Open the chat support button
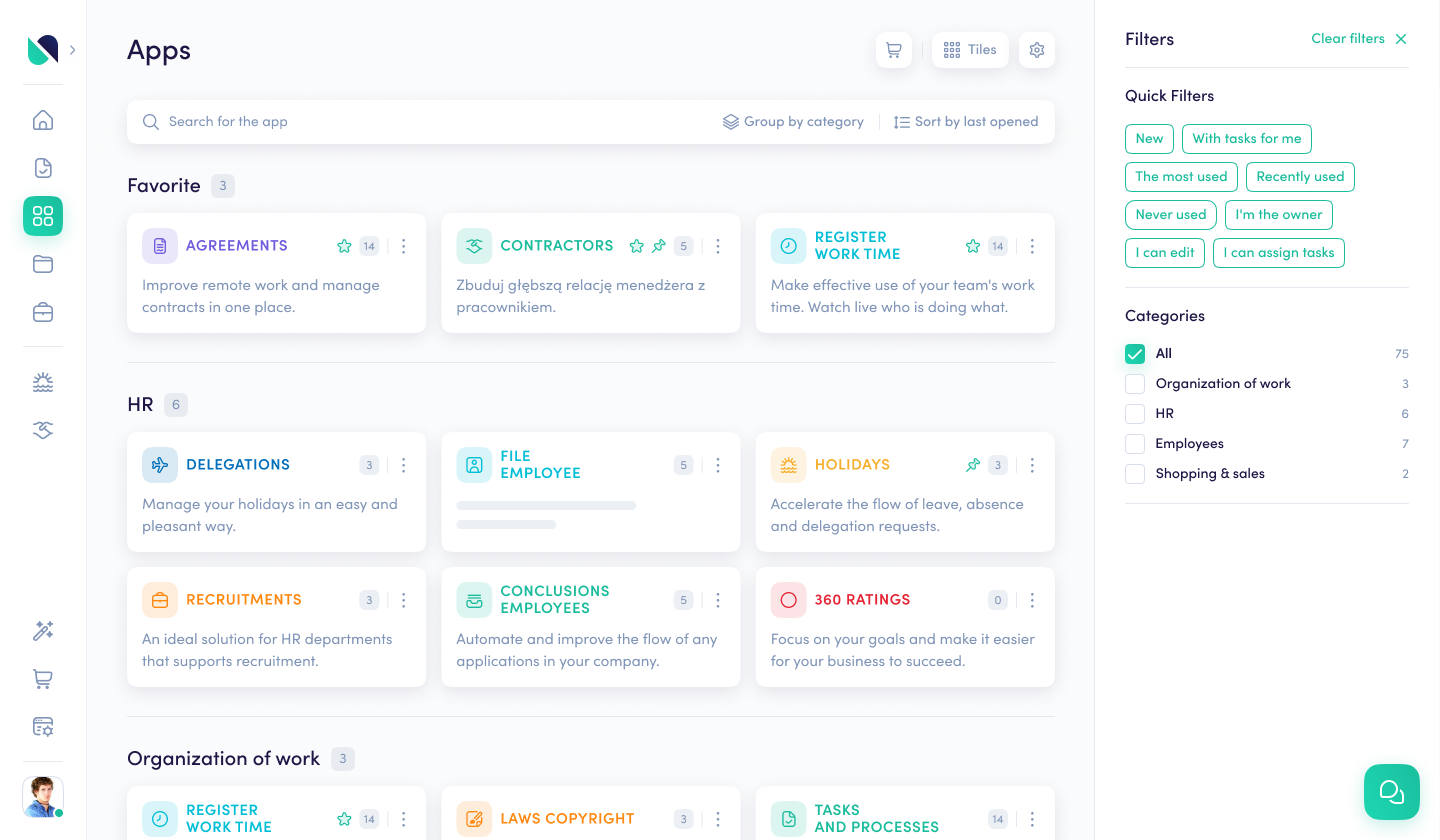Image resolution: width=1440 pixels, height=840 pixels. pyautogui.click(x=1392, y=792)
